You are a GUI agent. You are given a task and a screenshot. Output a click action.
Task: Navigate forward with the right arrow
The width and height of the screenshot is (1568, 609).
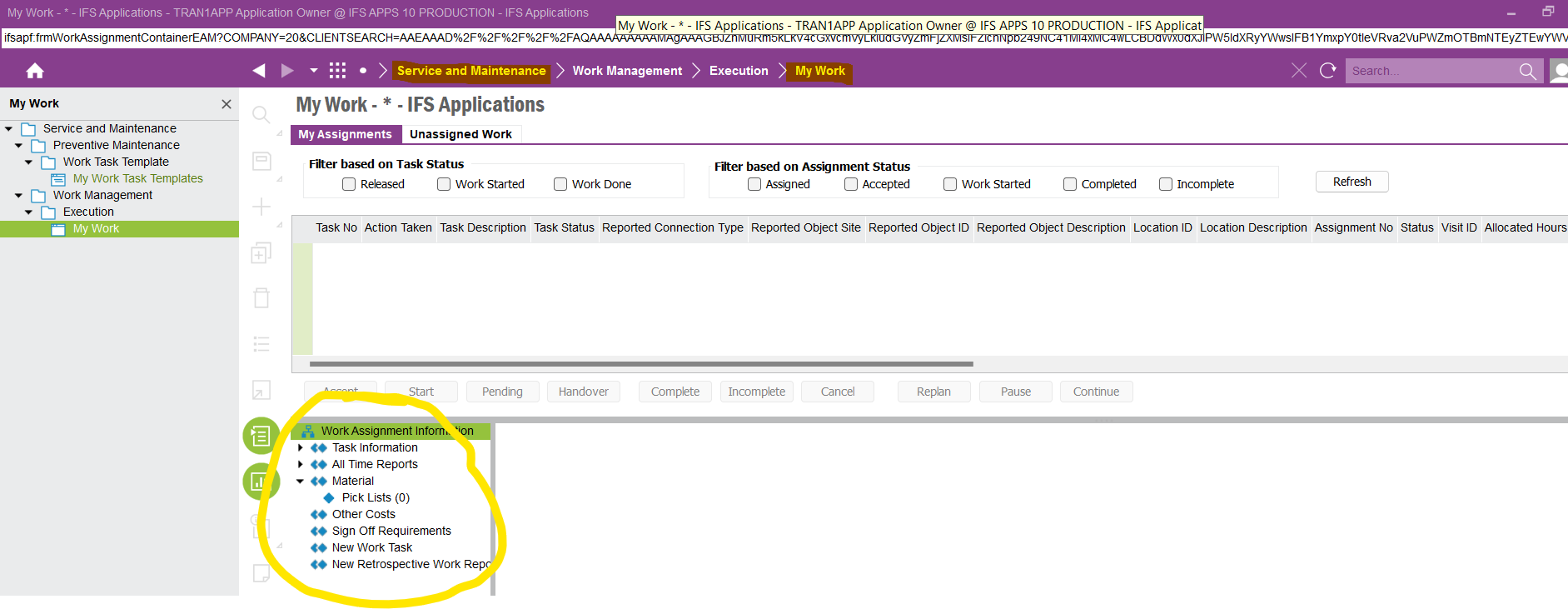pos(287,71)
